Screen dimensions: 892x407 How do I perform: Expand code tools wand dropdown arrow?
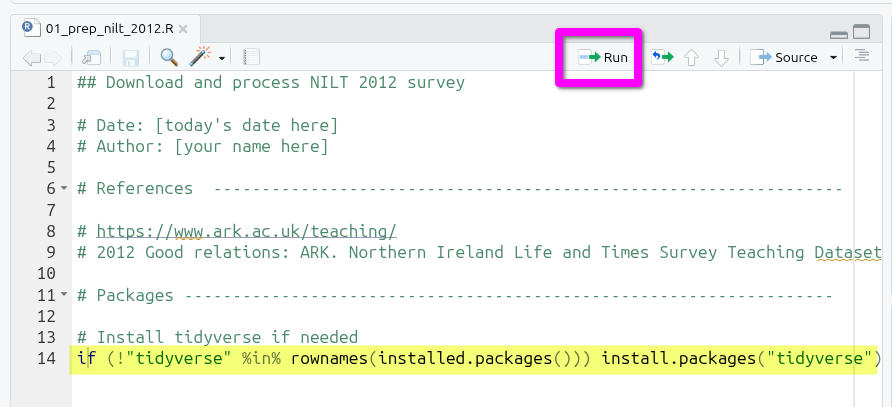pyautogui.click(x=221, y=59)
